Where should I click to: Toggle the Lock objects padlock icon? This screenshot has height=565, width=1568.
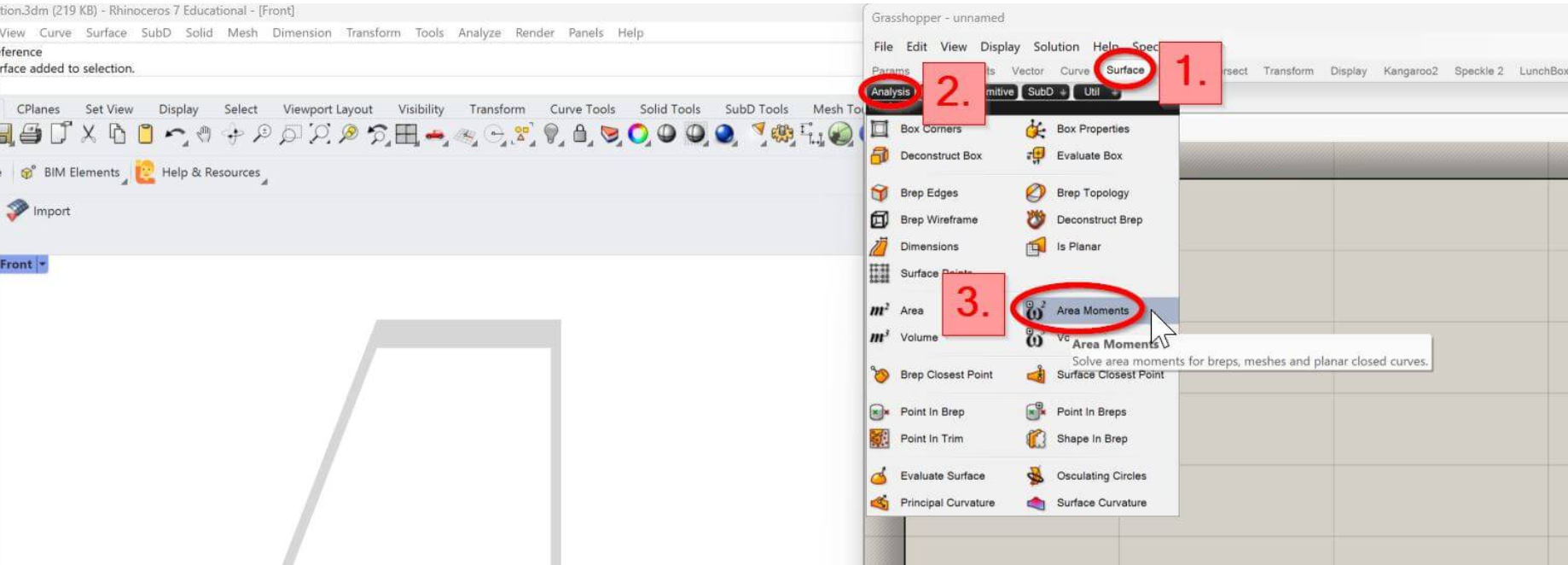click(x=580, y=134)
